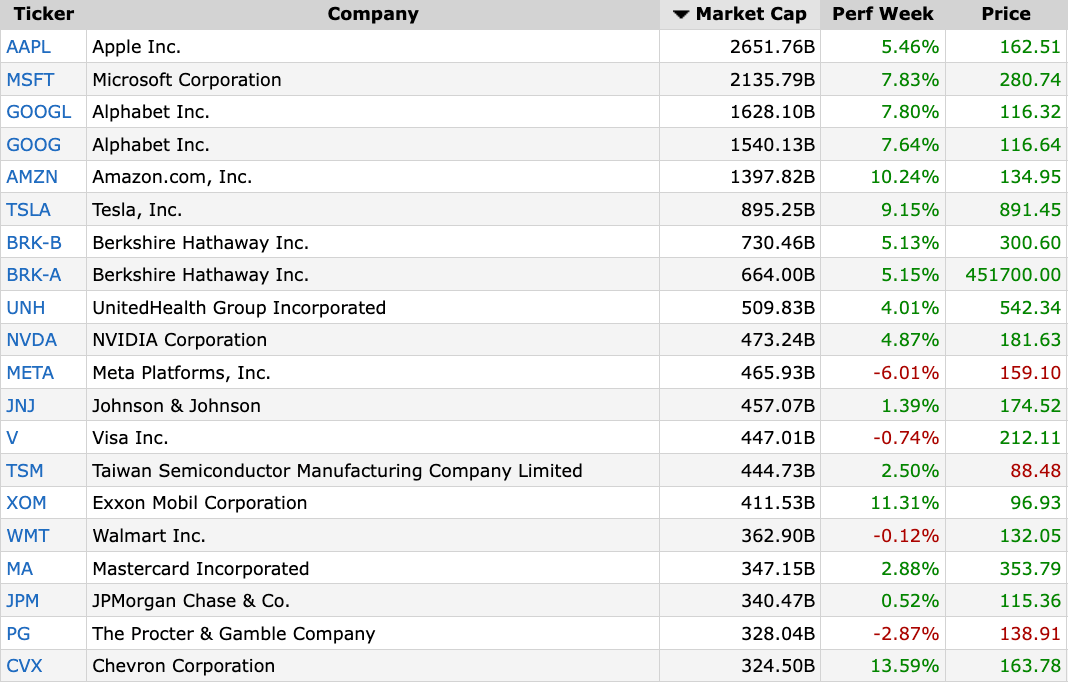Open the XOM ticker link

[x=27, y=503]
